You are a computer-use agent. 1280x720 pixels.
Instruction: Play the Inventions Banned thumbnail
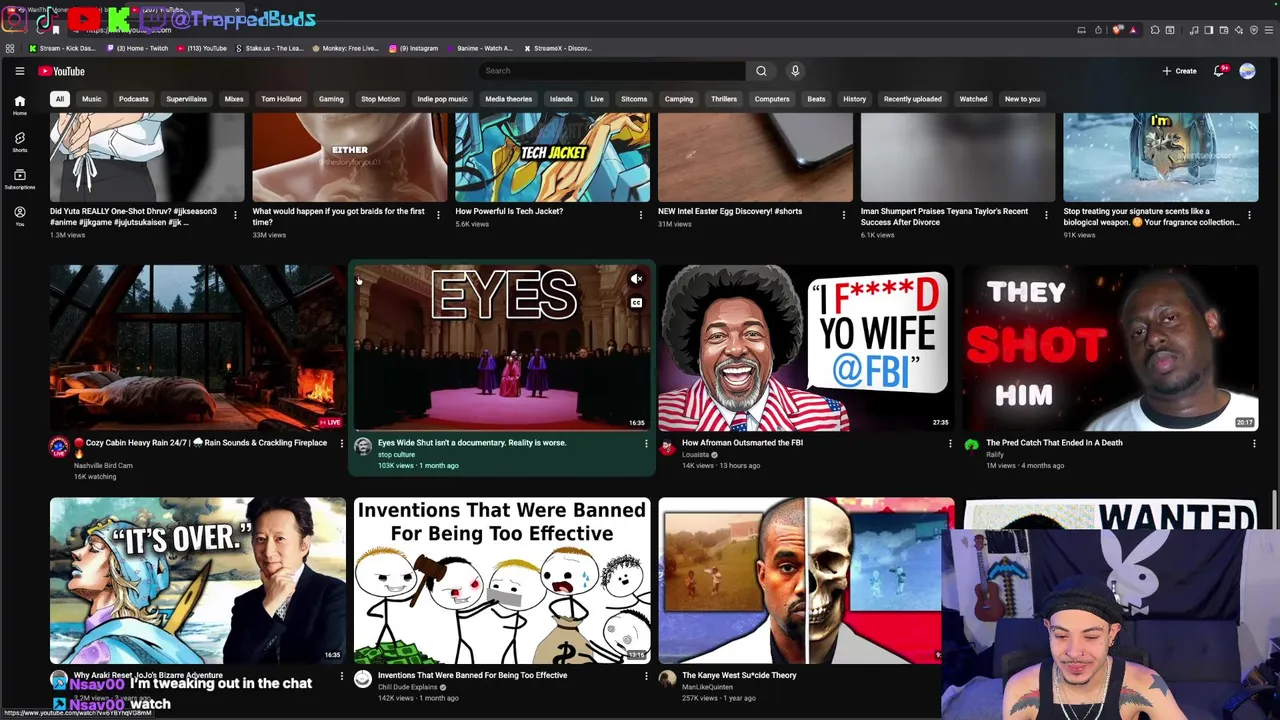click(502, 580)
